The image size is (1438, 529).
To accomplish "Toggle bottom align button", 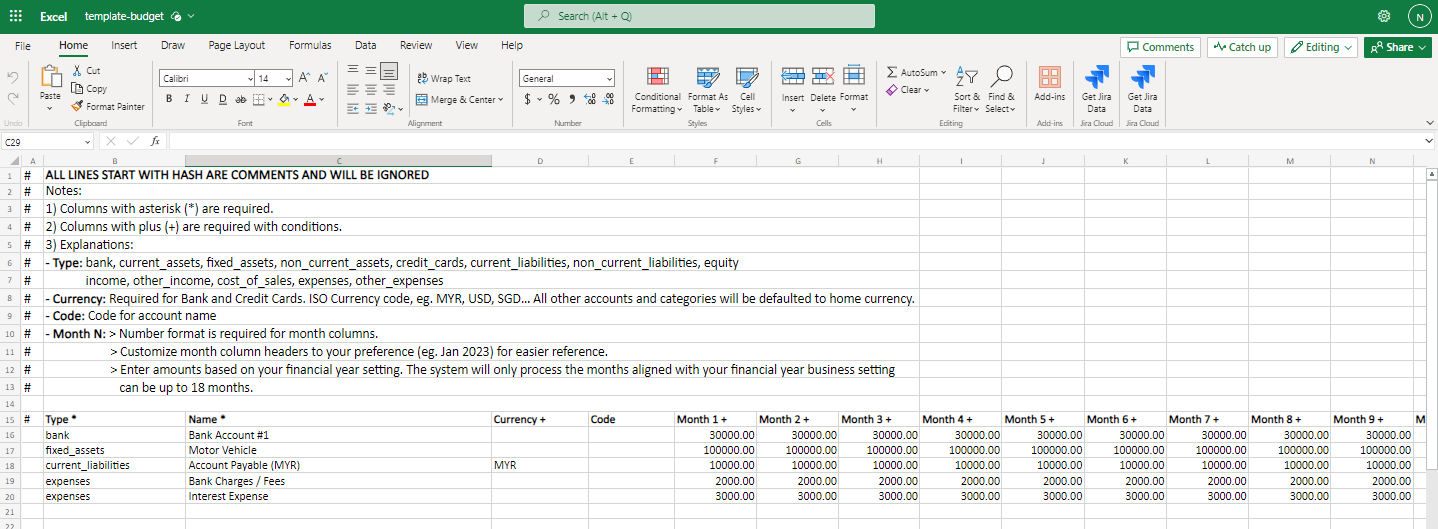I will click(389, 71).
